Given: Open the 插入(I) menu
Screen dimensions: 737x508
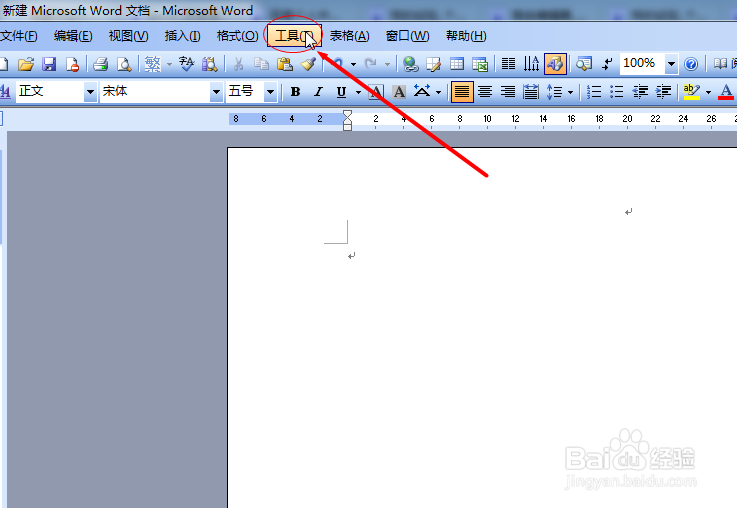Looking at the screenshot, I should pos(182,36).
